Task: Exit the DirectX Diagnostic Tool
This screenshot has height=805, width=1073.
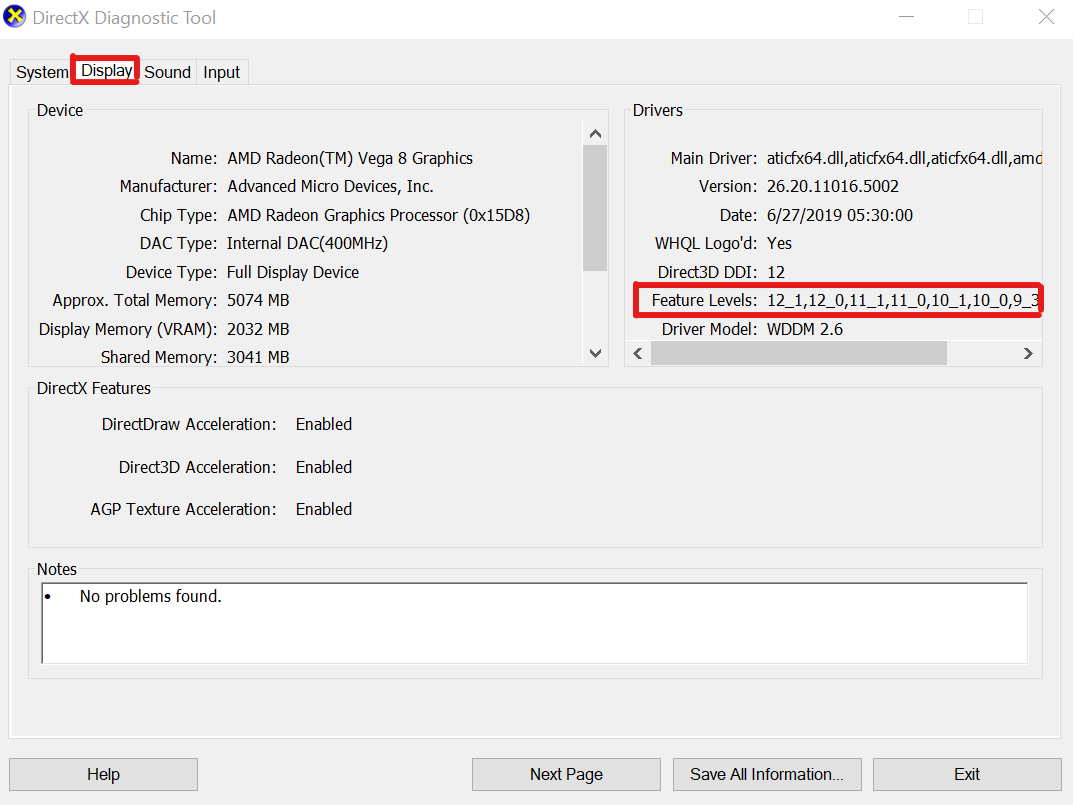Action: (x=967, y=774)
